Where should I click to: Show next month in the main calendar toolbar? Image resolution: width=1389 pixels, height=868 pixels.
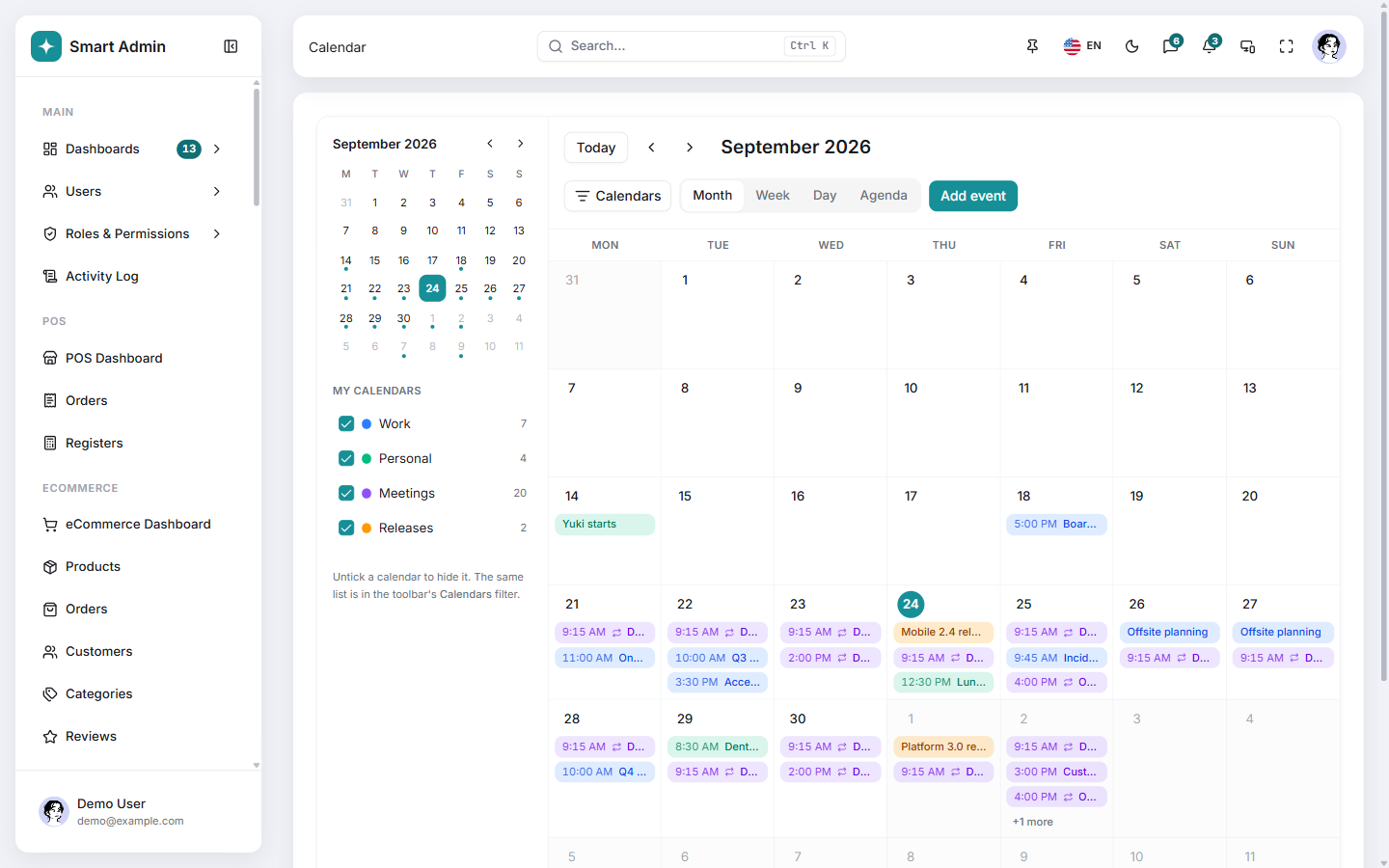pos(690,148)
